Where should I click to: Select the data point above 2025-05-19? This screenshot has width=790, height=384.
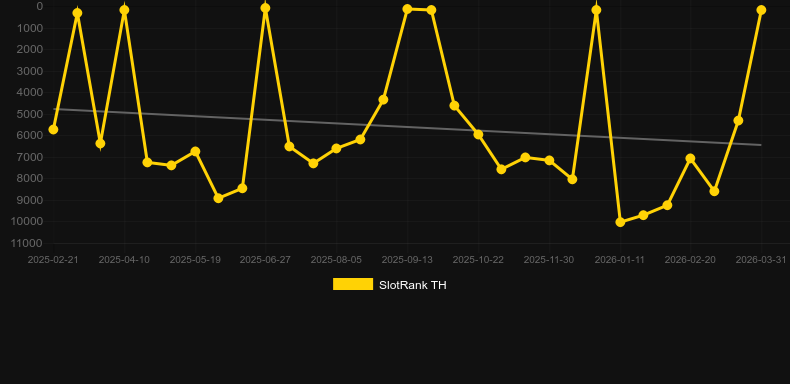tap(195, 152)
